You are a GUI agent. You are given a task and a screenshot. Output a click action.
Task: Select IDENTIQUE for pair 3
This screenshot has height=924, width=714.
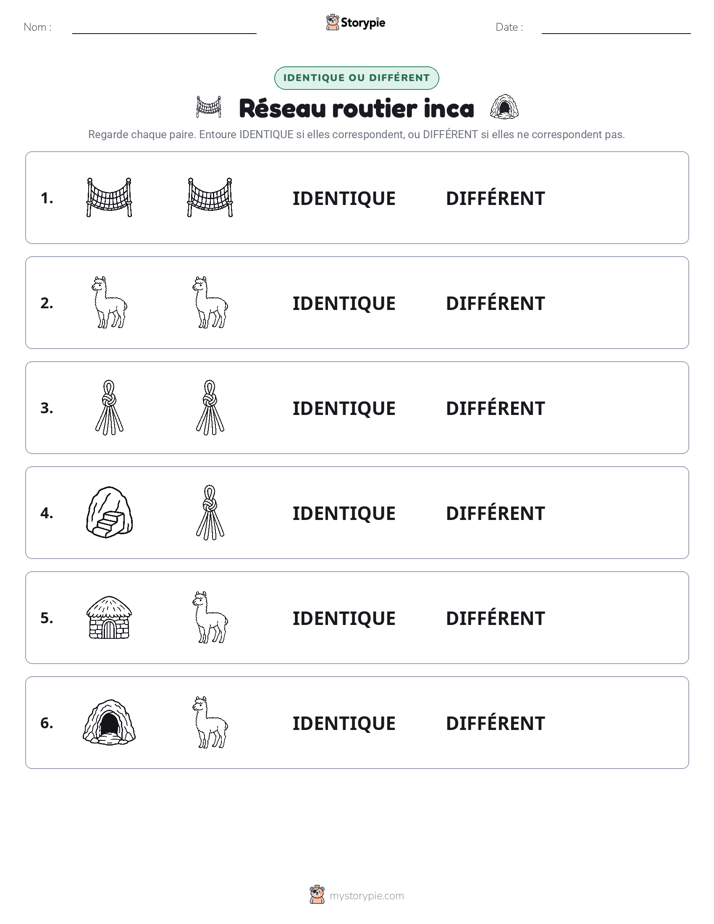[x=344, y=408]
